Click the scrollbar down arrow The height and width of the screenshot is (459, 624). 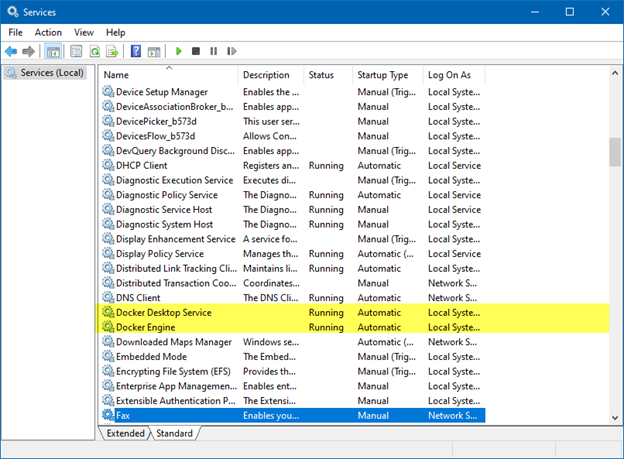(615, 418)
